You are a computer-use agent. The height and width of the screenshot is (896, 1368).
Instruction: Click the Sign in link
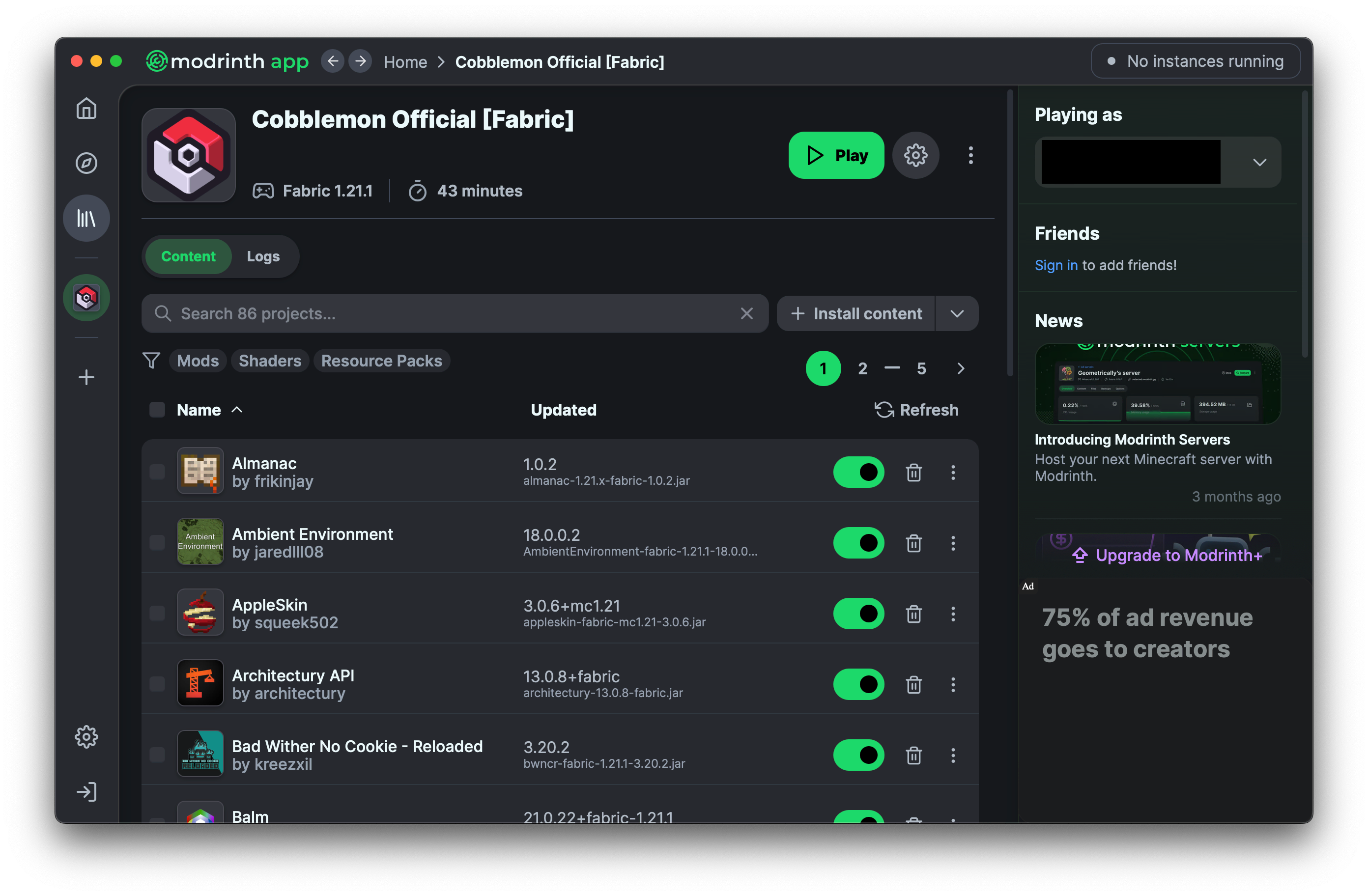click(x=1056, y=265)
